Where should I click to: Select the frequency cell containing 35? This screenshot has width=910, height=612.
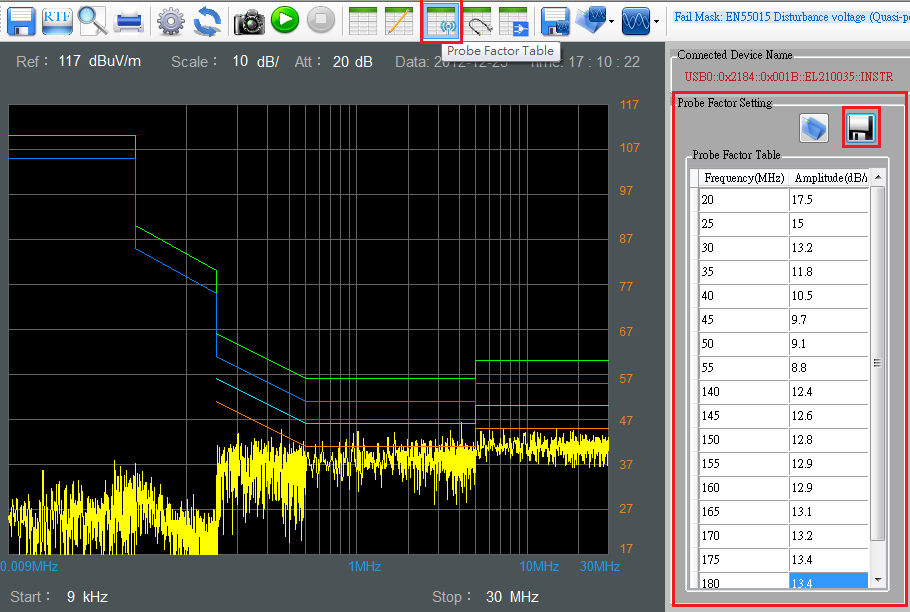click(744, 272)
